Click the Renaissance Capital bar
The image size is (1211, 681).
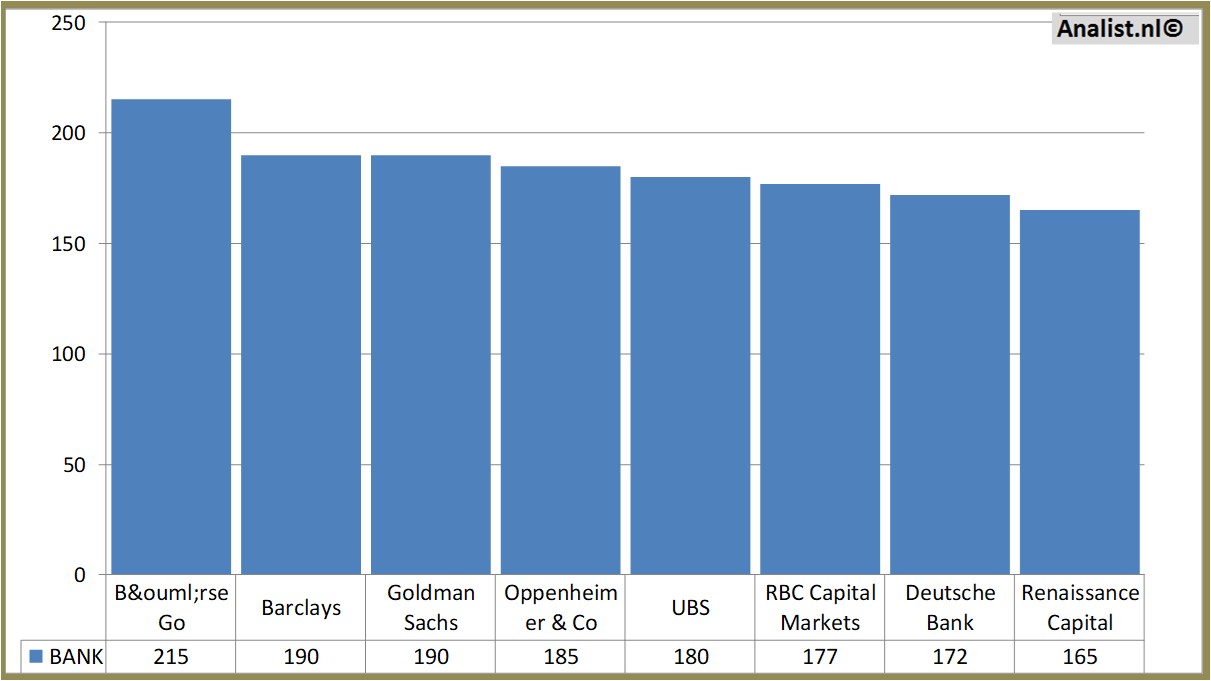pos(1080,392)
